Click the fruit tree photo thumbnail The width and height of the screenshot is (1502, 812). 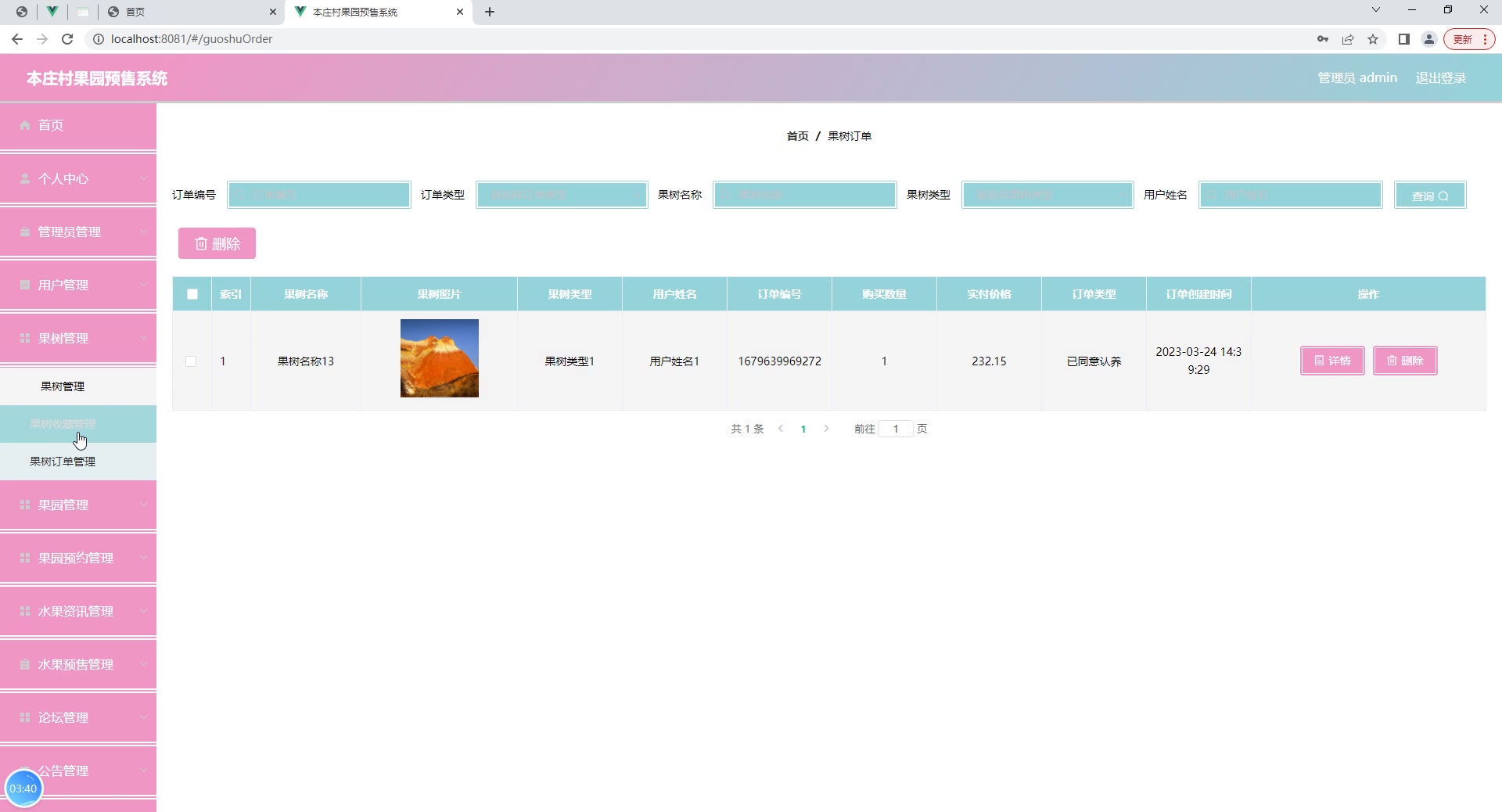440,358
